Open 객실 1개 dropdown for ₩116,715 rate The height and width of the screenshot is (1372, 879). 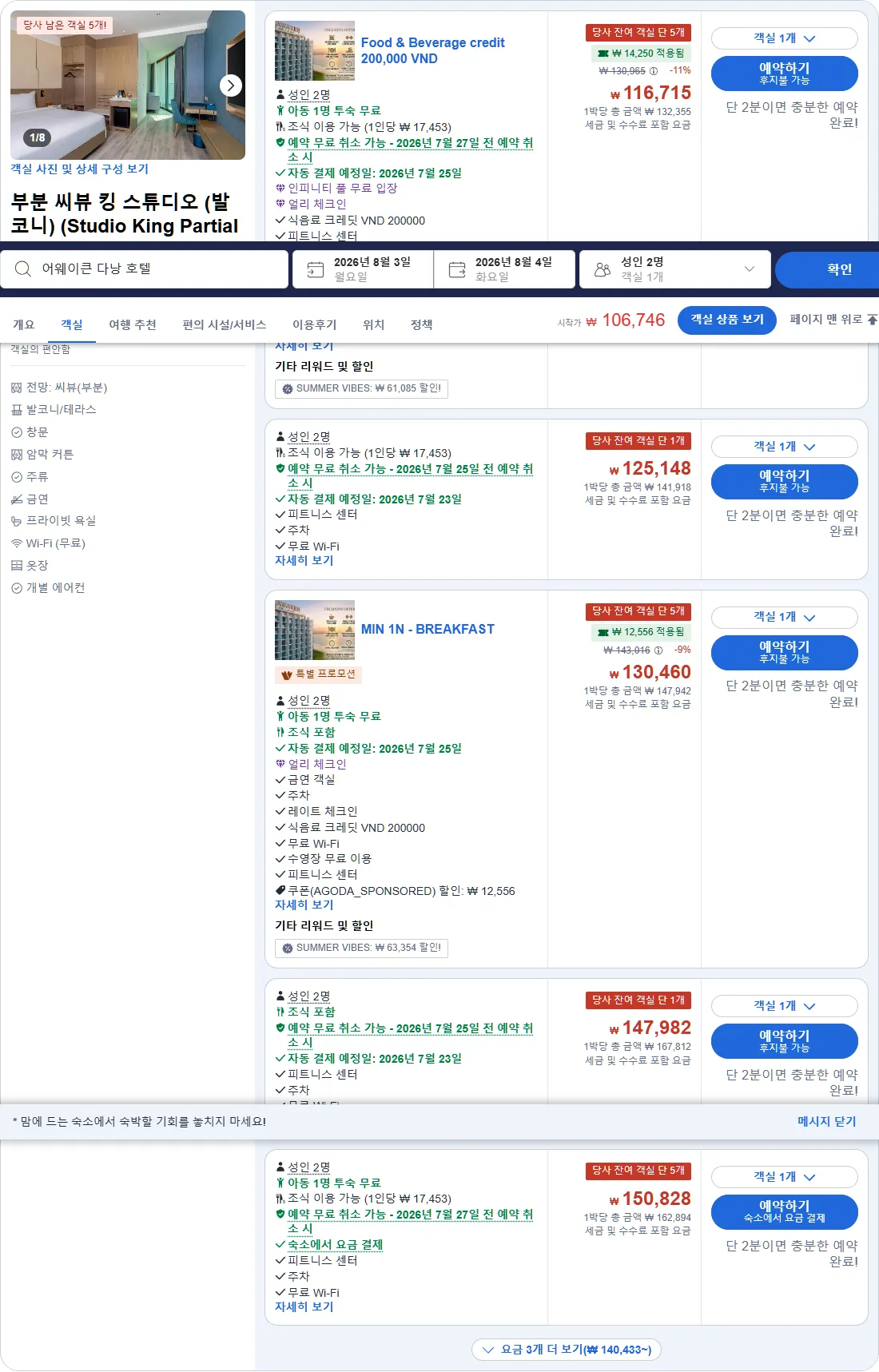pos(784,38)
